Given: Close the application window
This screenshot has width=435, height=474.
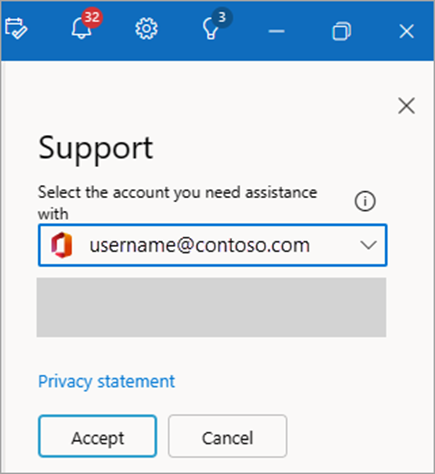Looking at the screenshot, I should (x=406, y=31).
